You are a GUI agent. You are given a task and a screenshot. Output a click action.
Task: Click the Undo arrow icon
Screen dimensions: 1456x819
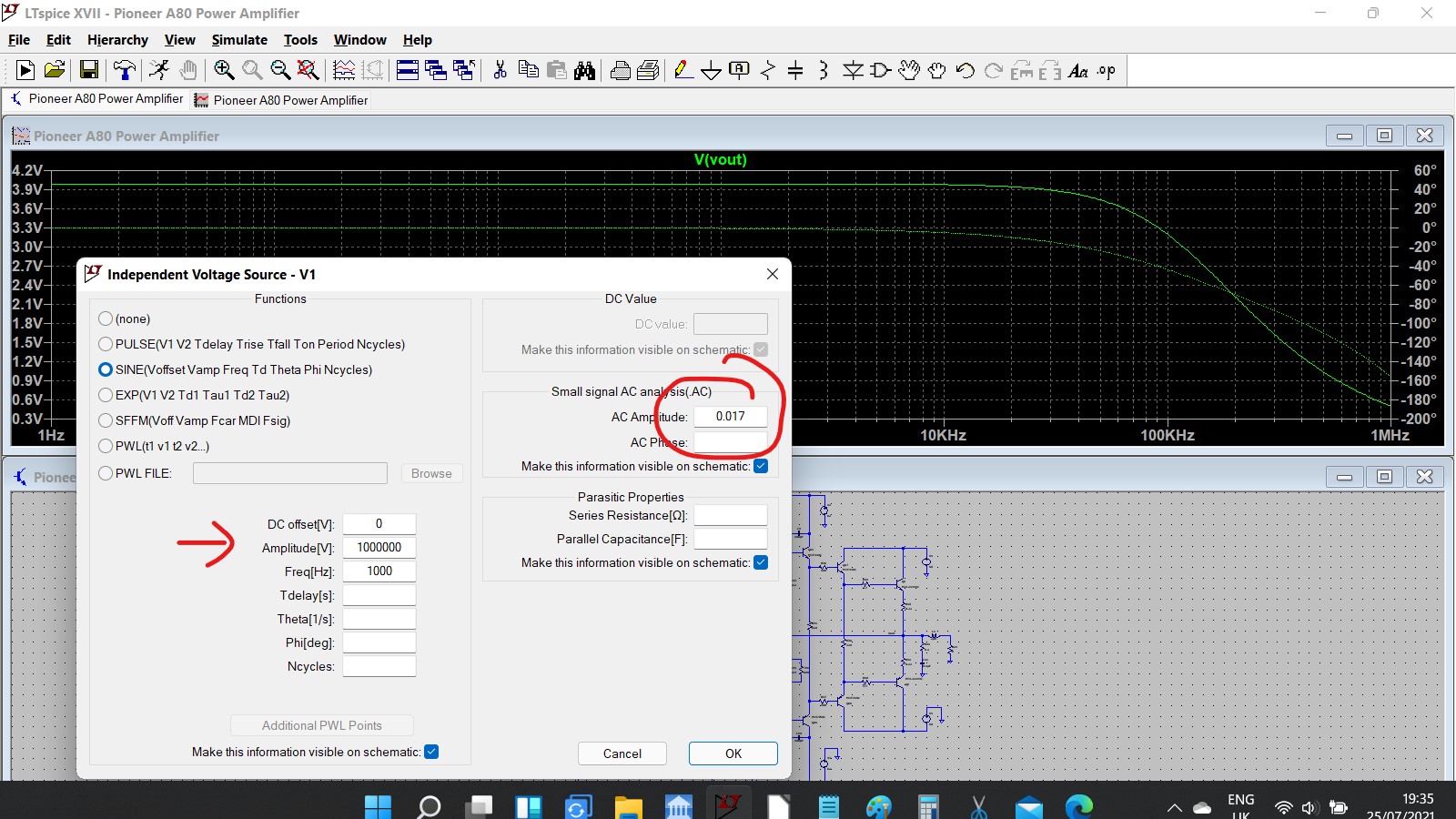pos(966,70)
